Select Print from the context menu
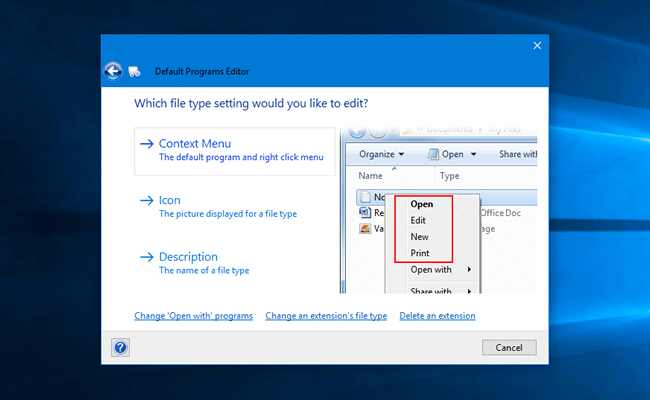The width and height of the screenshot is (650, 400). coord(420,253)
